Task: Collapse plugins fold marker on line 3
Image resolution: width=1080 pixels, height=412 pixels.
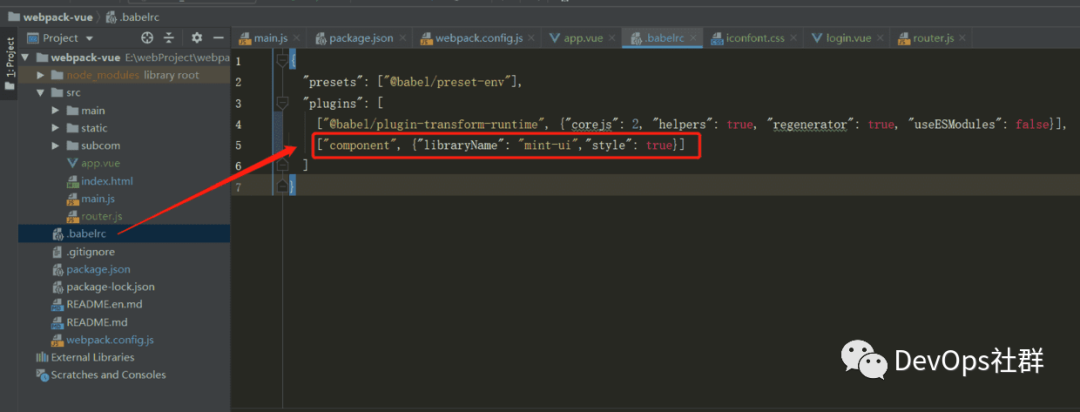Action: pos(282,103)
